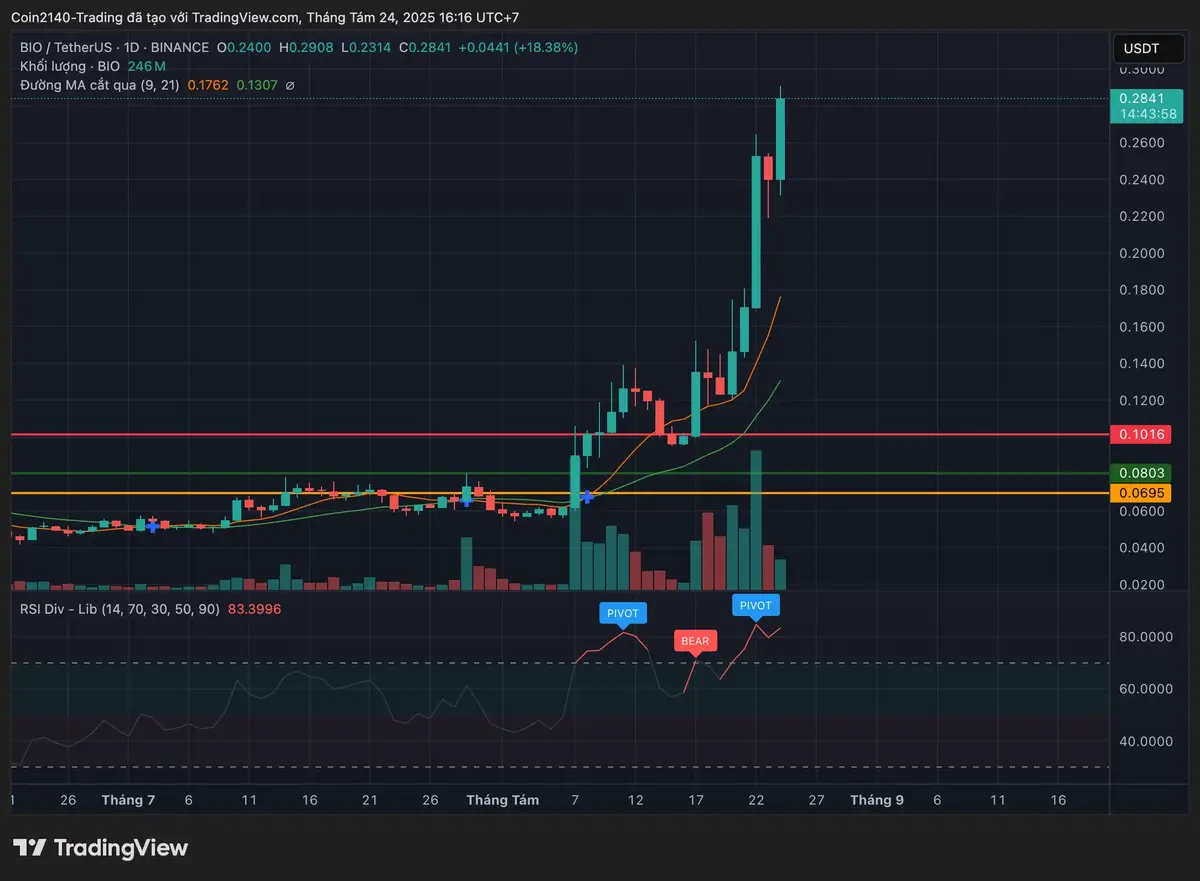
Task: Click Tháng 9 on the time axis
Action: (x=876, y=800)
